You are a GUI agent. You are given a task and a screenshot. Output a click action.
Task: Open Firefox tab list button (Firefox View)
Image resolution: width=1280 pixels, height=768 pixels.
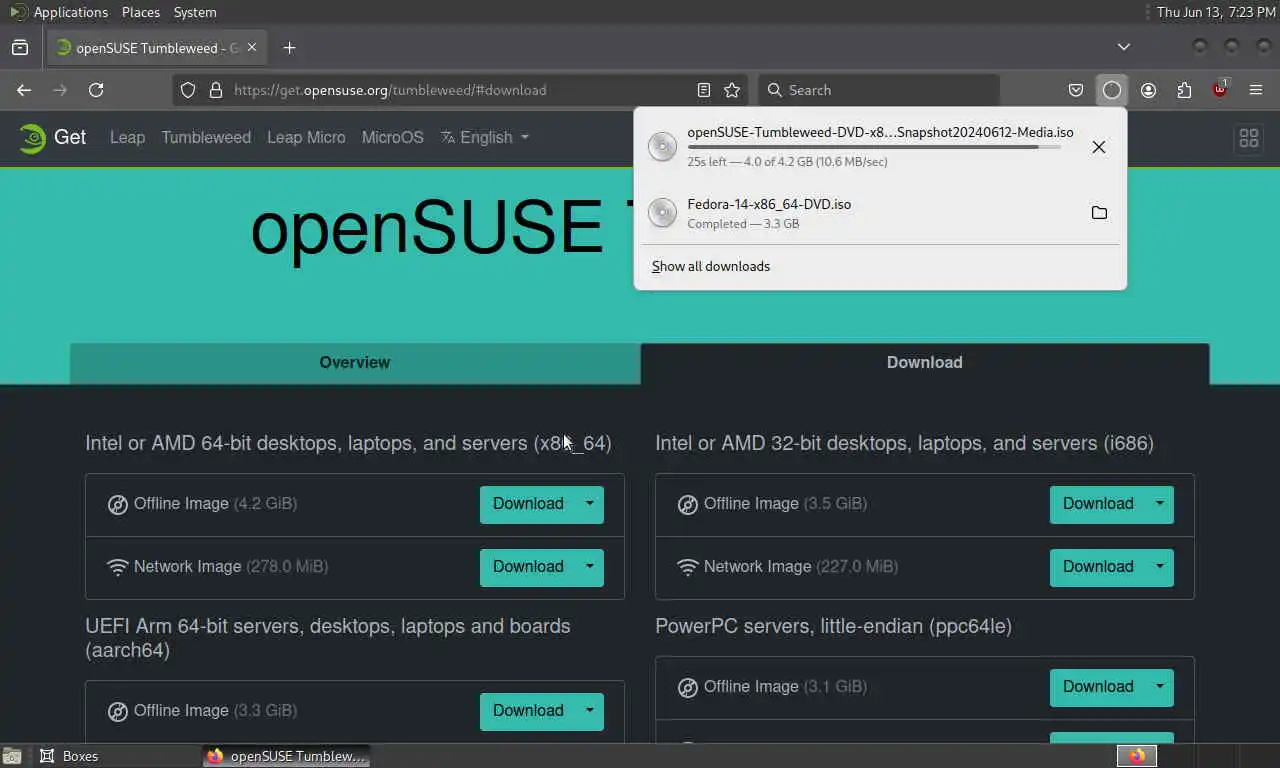(20, 47)
